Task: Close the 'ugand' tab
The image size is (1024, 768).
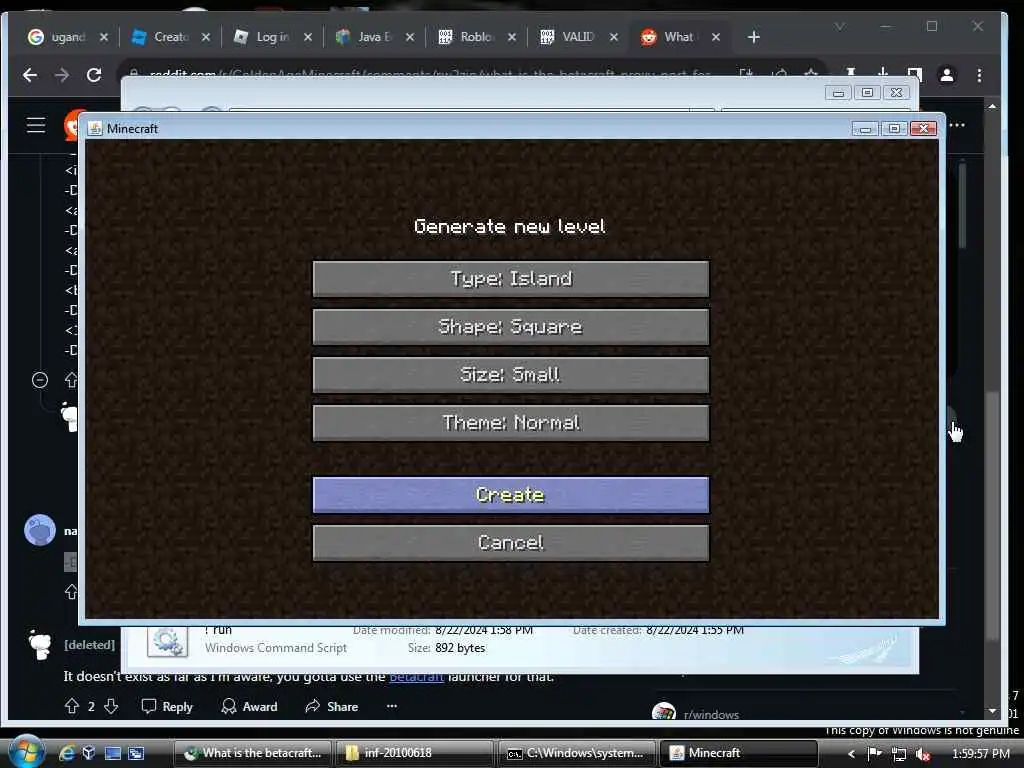Action: pos(104,37)
